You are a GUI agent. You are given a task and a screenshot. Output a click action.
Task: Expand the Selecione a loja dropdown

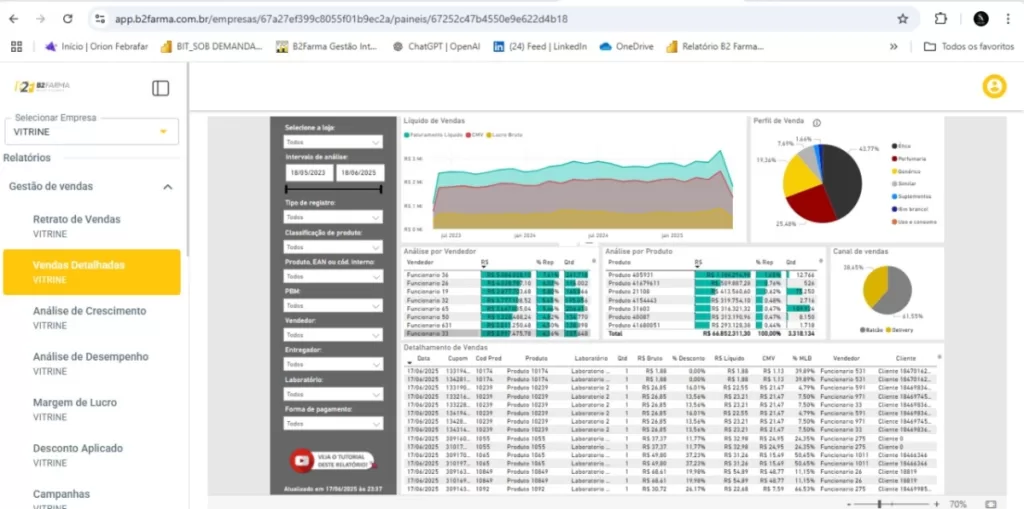pos(333,142)
